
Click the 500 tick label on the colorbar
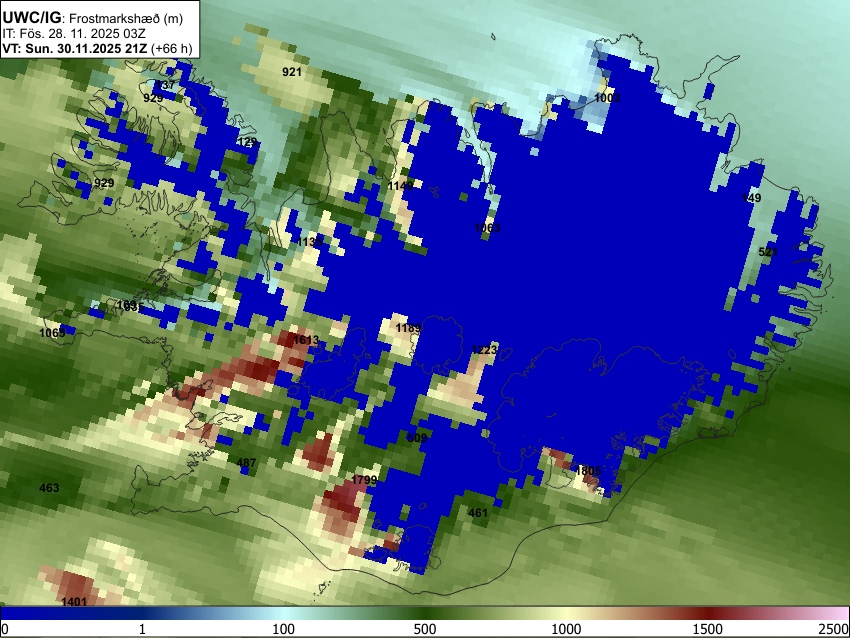tap(424, 629)
